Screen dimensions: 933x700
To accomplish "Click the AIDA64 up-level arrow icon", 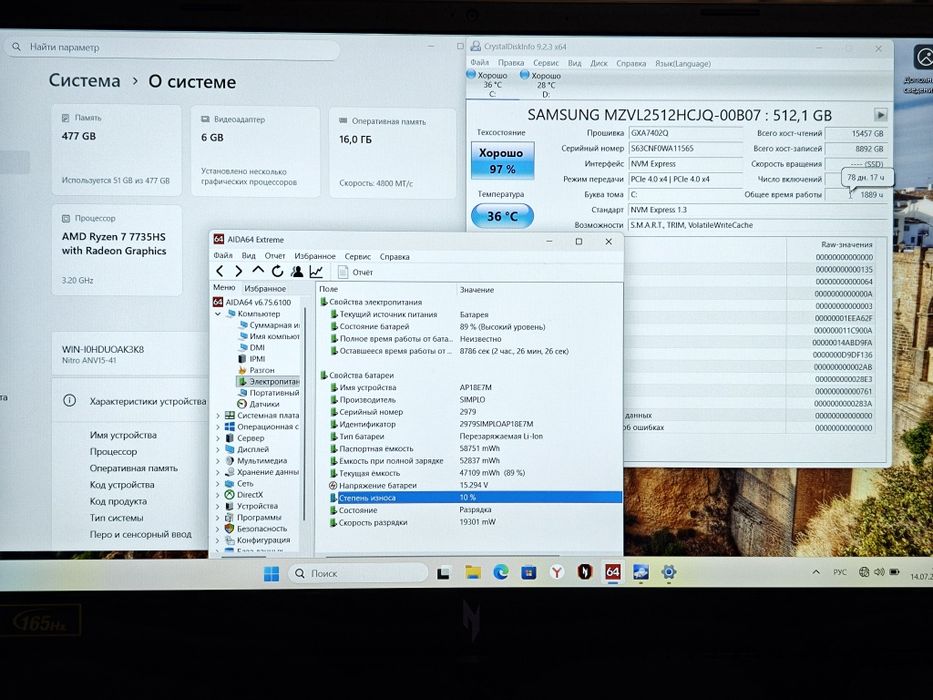I will 258,271.
